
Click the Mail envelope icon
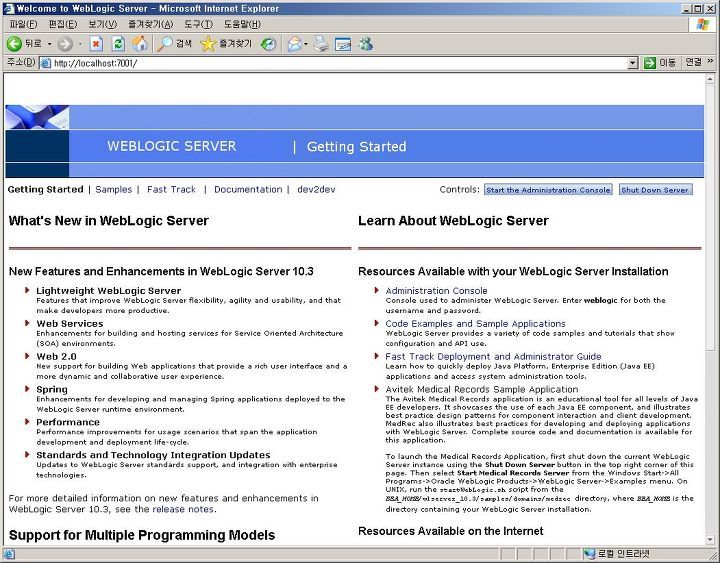[x=294, y=44]
